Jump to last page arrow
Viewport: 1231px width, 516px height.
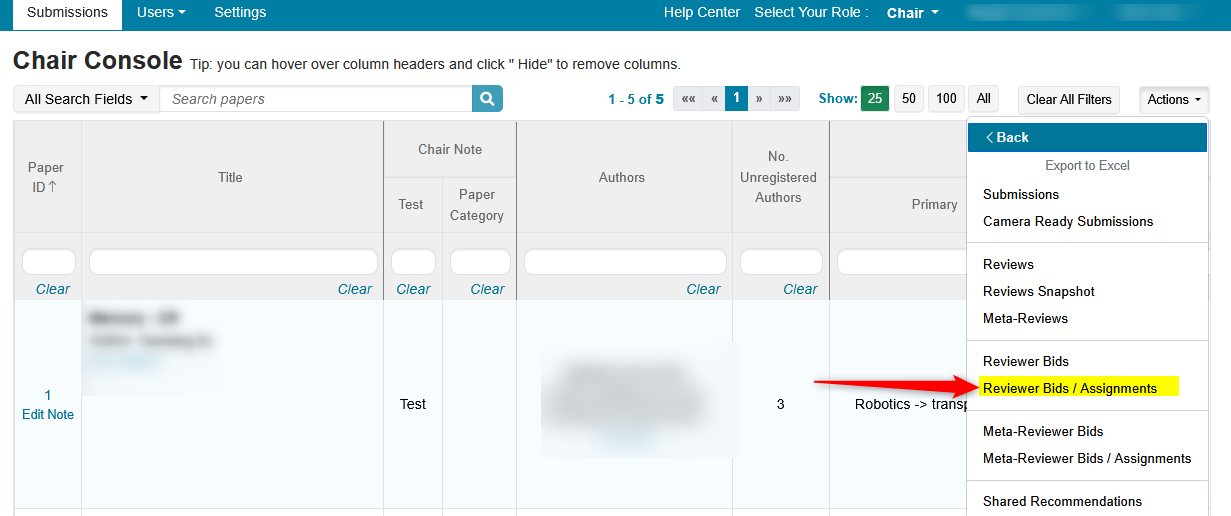click(786, 99)
